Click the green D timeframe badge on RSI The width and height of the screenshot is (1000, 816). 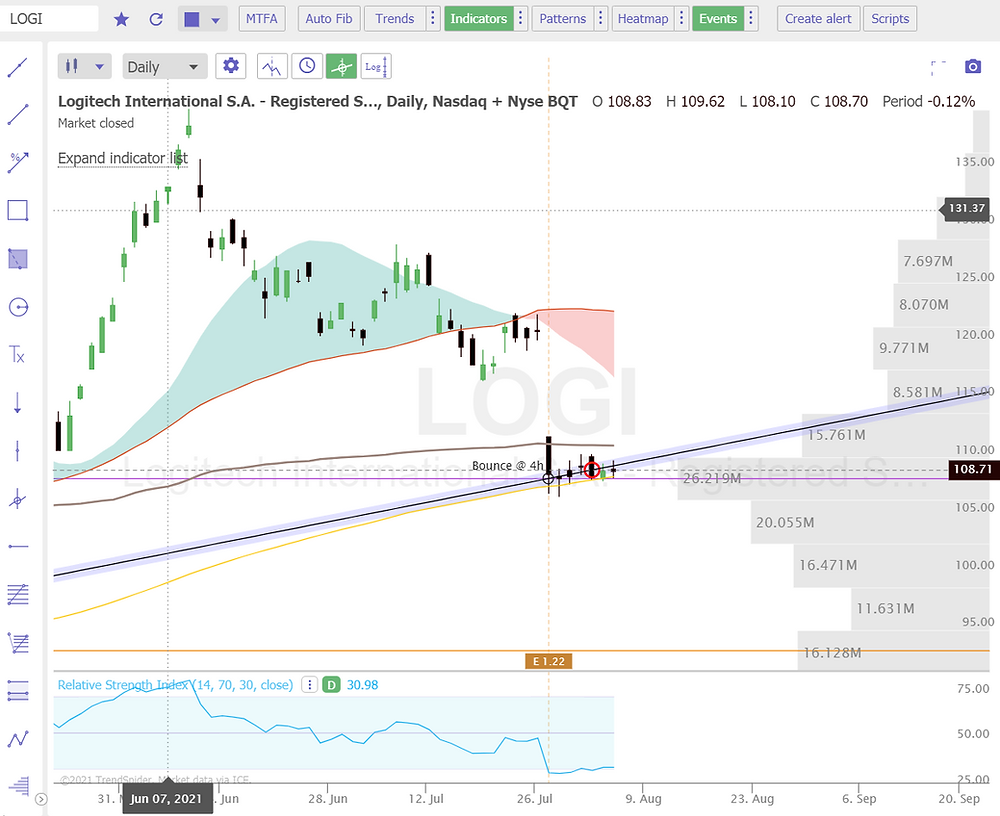(331, 685)
